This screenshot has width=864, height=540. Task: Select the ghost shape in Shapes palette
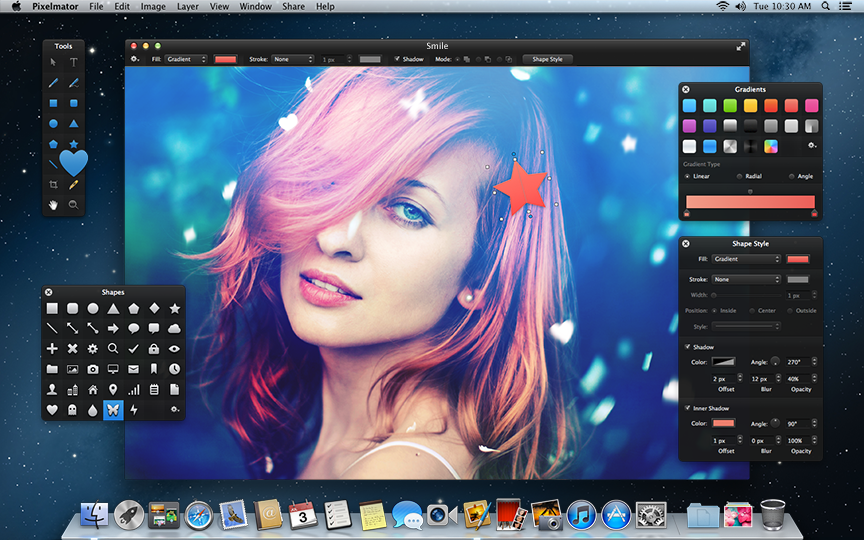click(72, 409)
